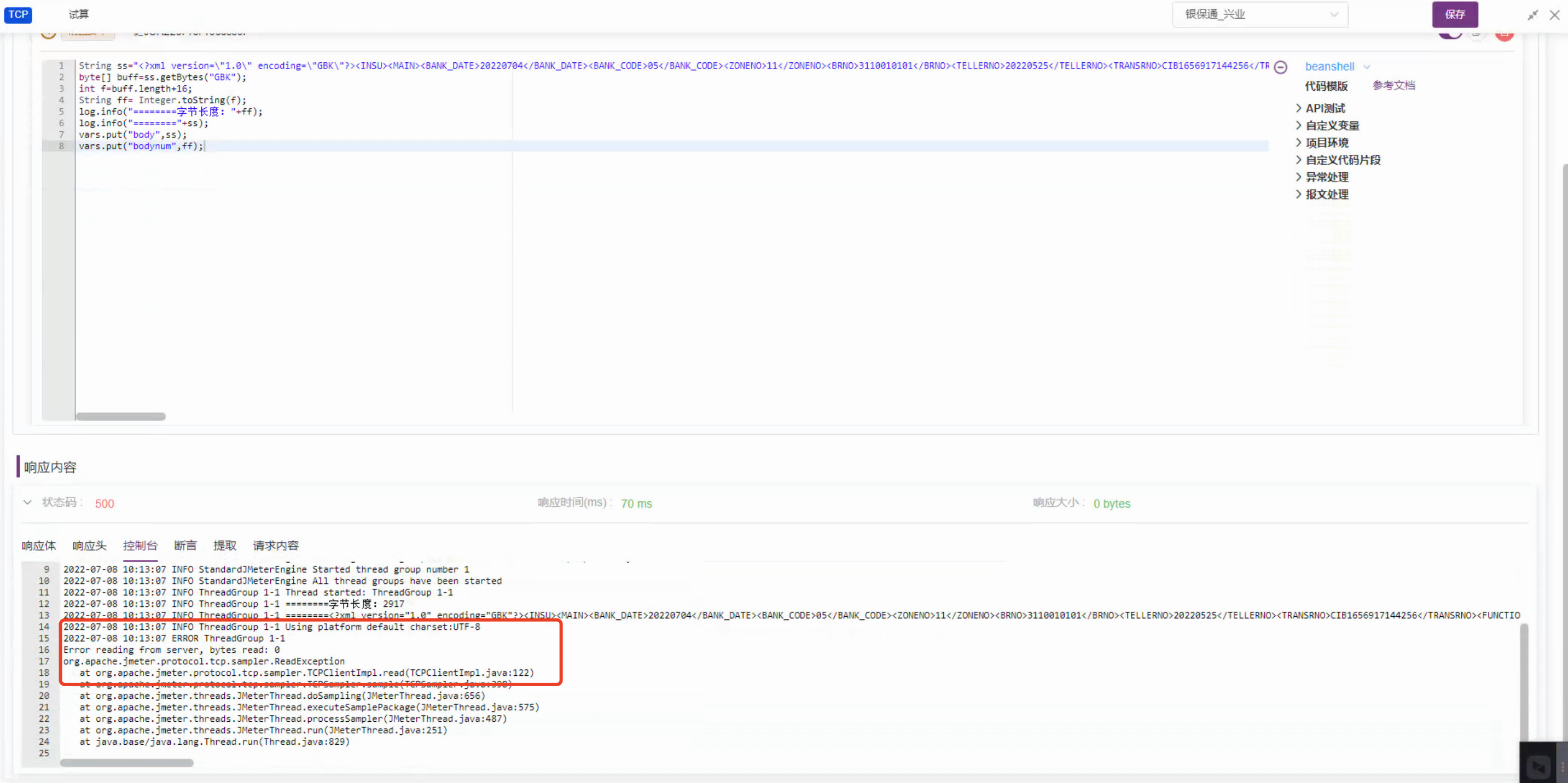Expand the 项目环境 template group

(1322, 142)
